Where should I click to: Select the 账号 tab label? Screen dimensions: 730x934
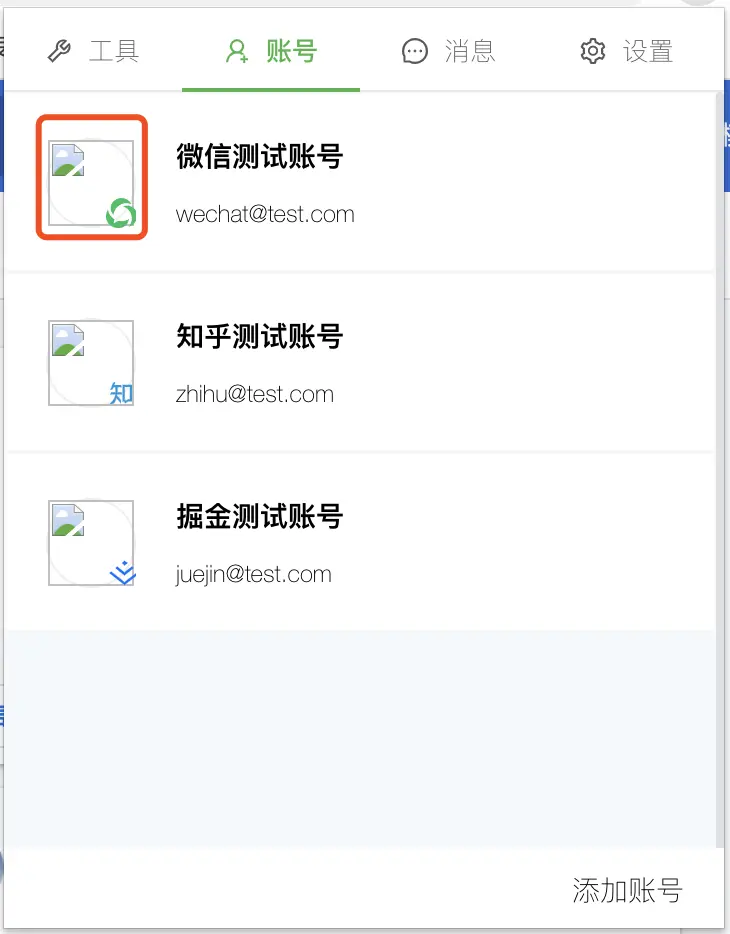pos(291,51)
